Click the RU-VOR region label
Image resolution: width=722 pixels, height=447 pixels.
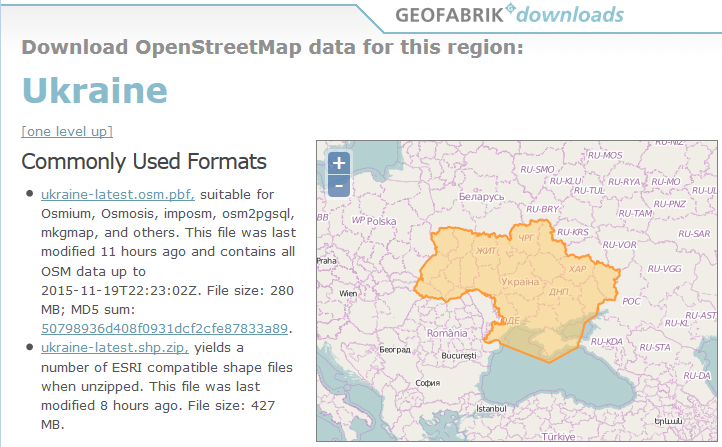point(621,245)
